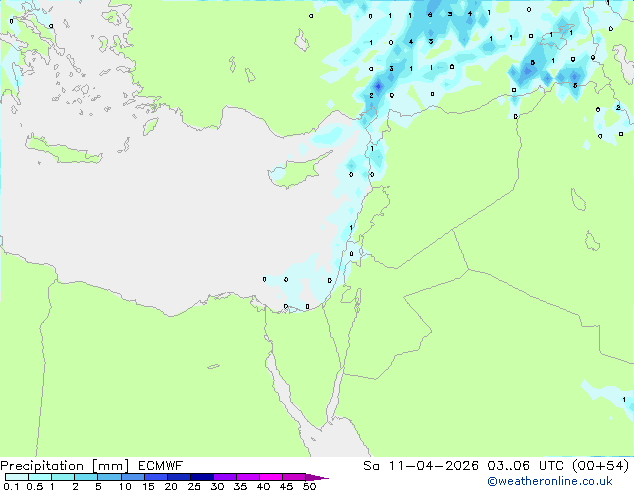Click the 0.1 mm legend color swatch
The height and width of the screenshot is (490, 634).
17,477
